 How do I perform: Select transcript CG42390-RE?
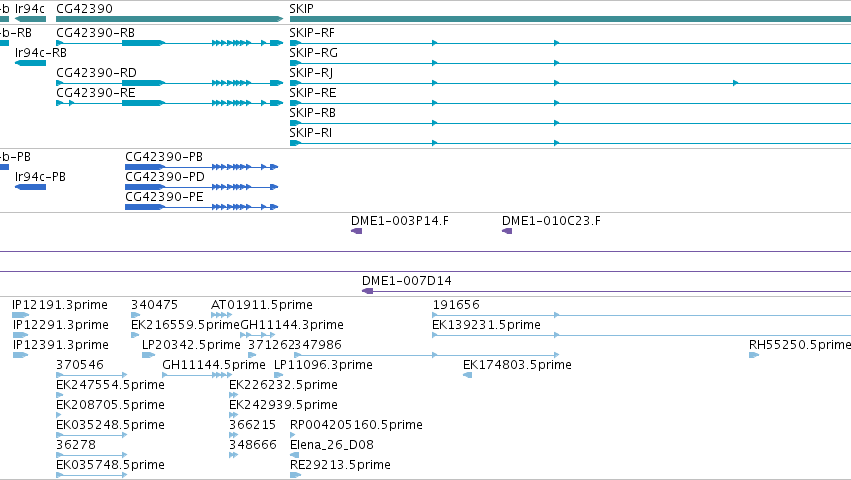[169, 103]
